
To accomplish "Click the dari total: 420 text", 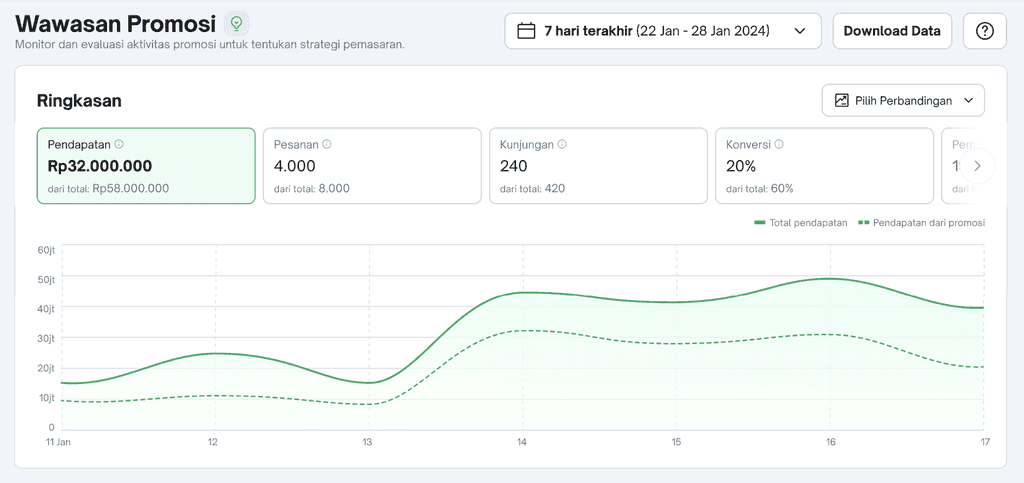I will pos(532,189).
